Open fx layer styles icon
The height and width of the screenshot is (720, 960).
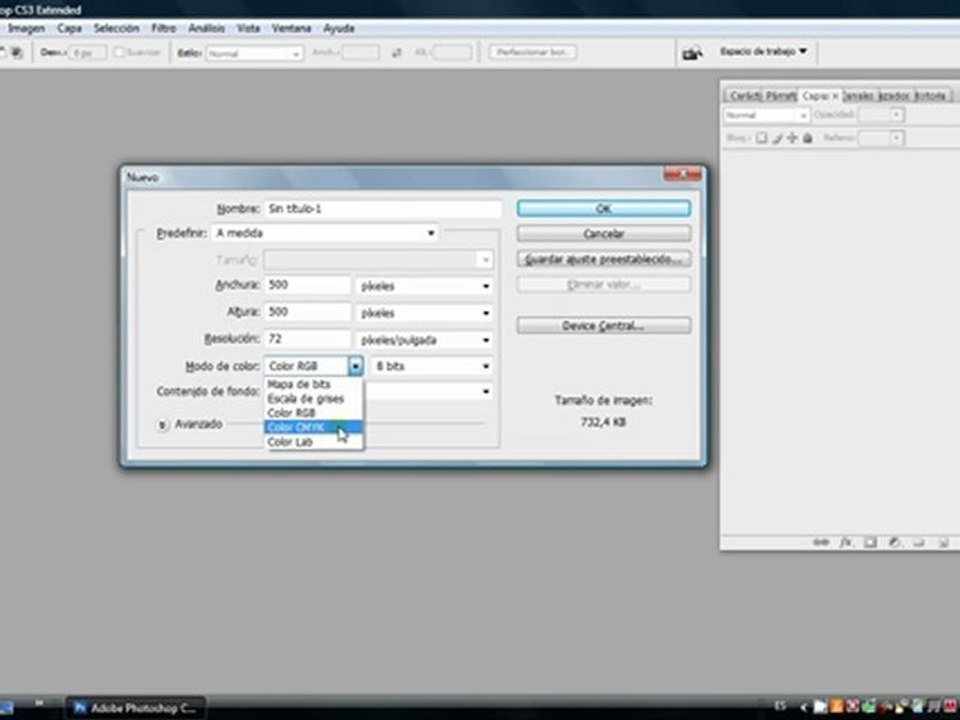coord(846,542)
